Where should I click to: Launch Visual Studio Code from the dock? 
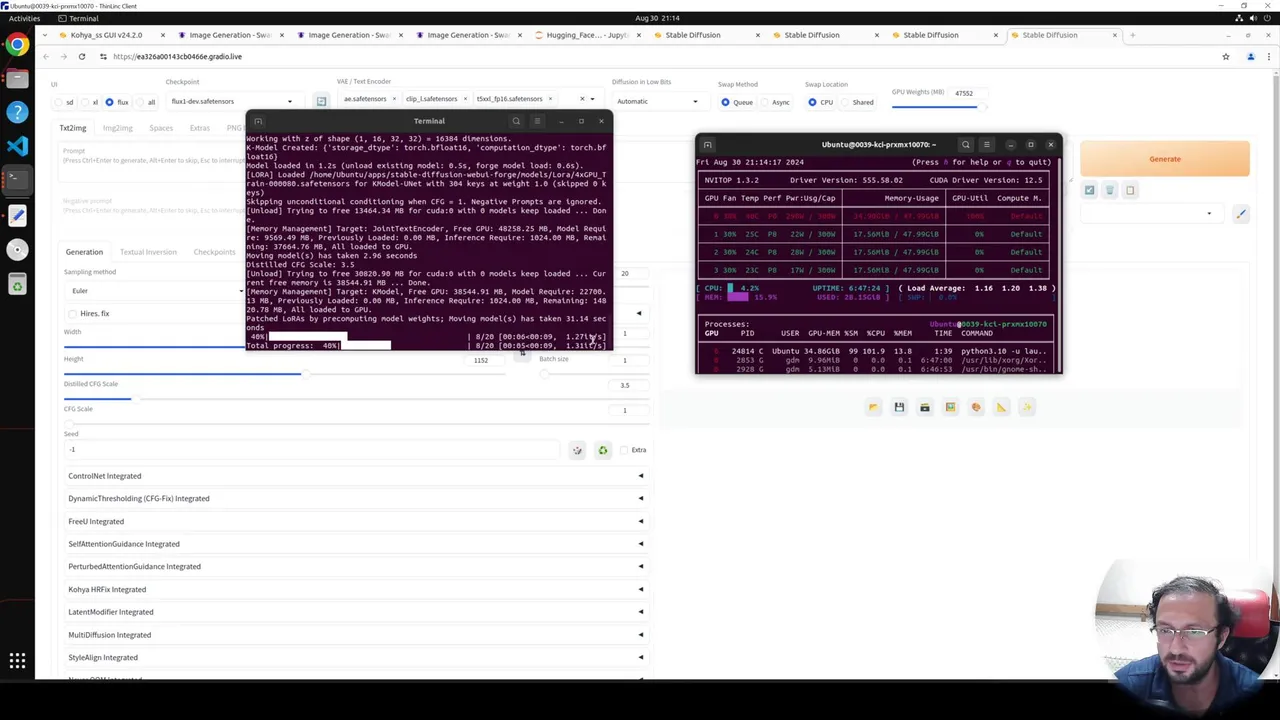click(17, 146)
